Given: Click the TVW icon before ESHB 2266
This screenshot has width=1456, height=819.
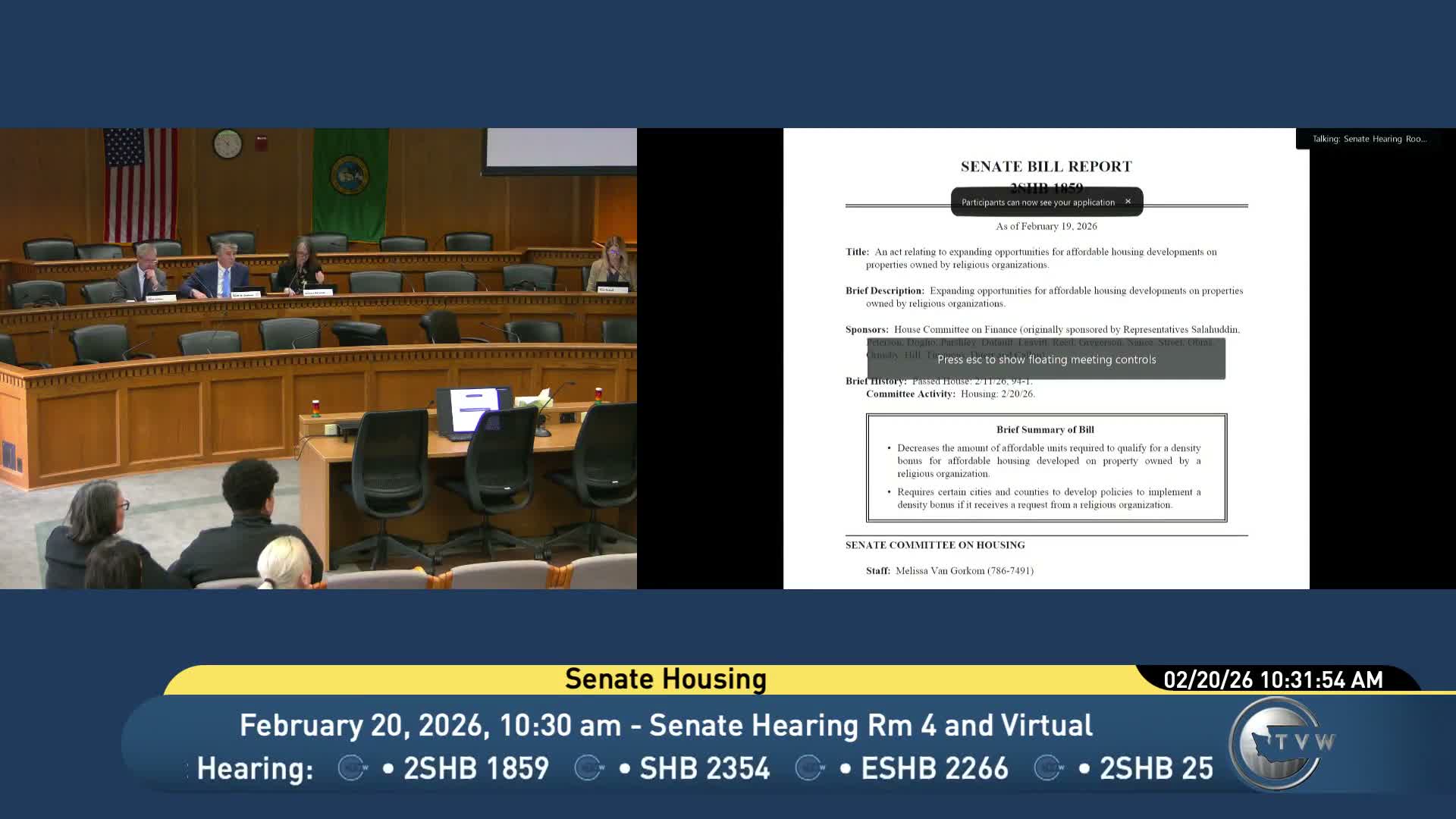Looking at the screenshot, I should [x=810, y=767].
